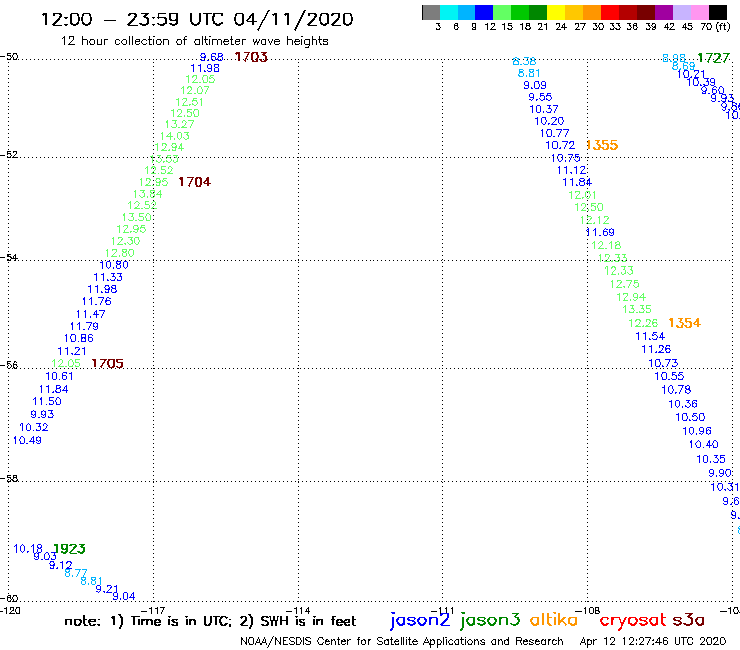Click the wave height value '13.27'
Screen dimensions: 740x650
(x=179, y=124)
